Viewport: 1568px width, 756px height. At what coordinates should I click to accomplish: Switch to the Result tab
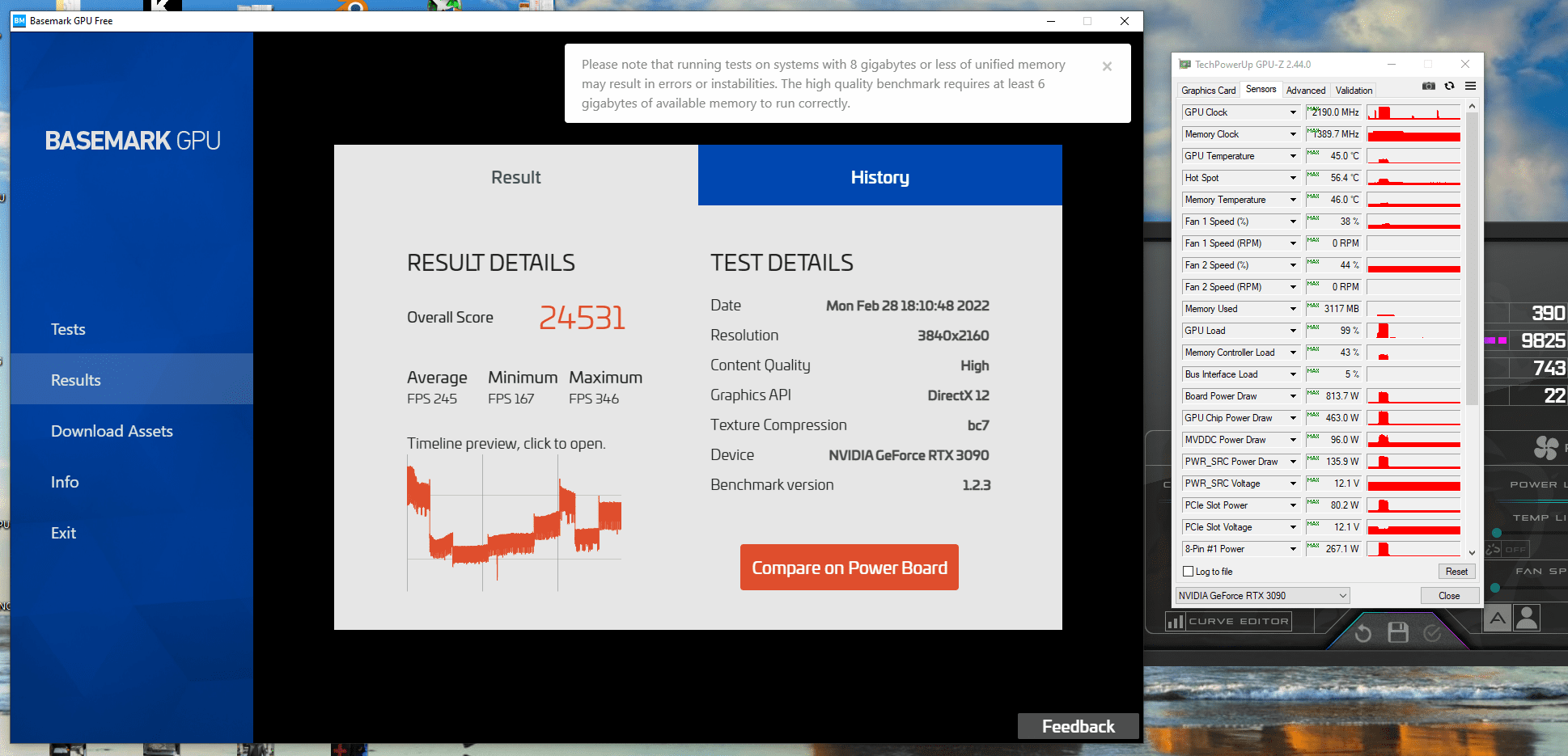[x=516, y=175]
